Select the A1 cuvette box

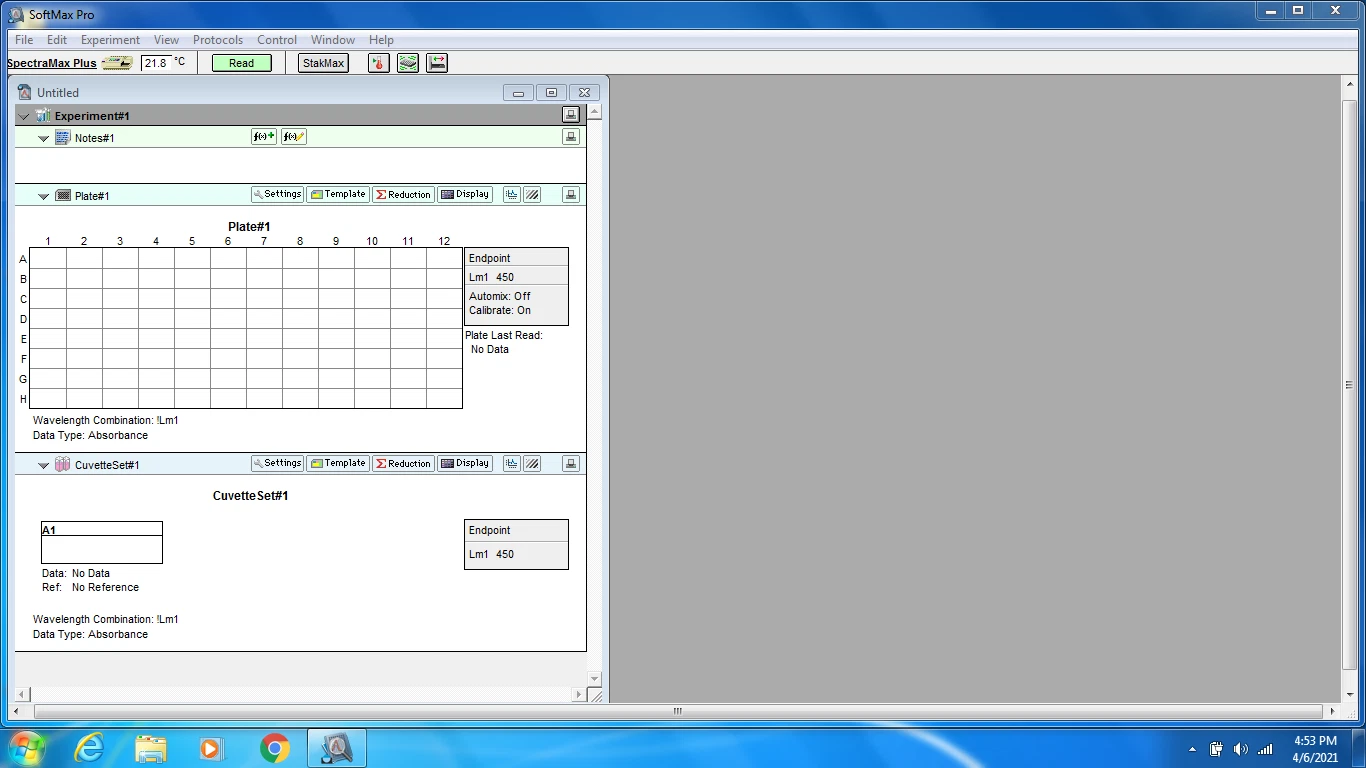tap(102, 542)
